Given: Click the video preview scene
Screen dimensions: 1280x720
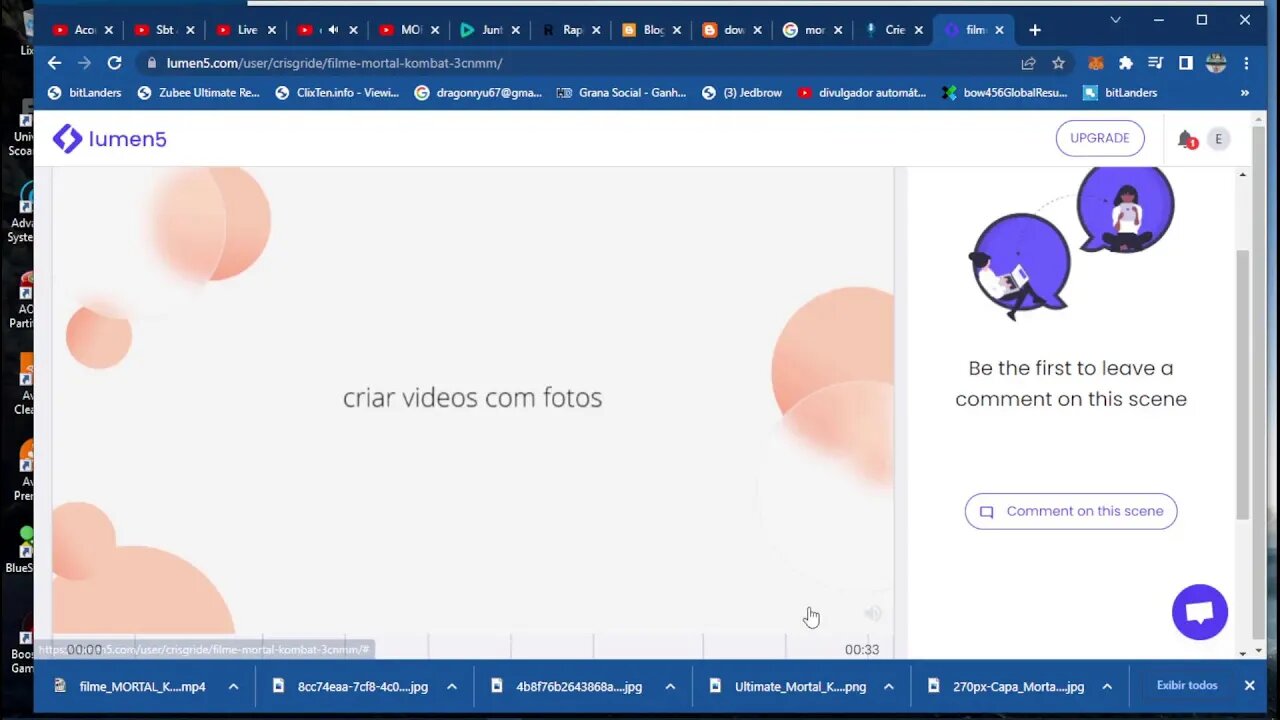Looking at the screenshot, I should click(472, 398).
